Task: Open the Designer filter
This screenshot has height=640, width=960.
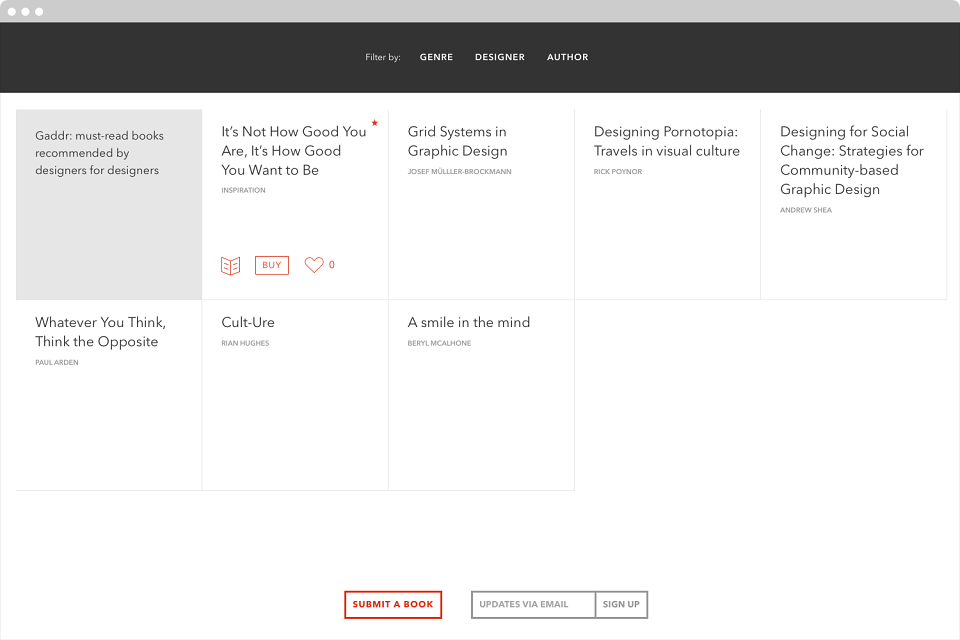Action: pos(500,57)
